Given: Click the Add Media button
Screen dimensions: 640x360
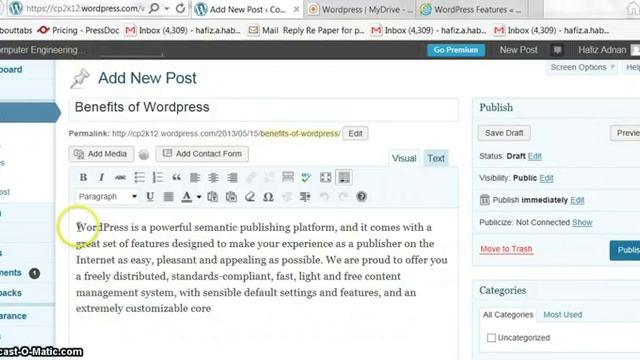Looking at the screenshot, I should click(x=101, y=154).
